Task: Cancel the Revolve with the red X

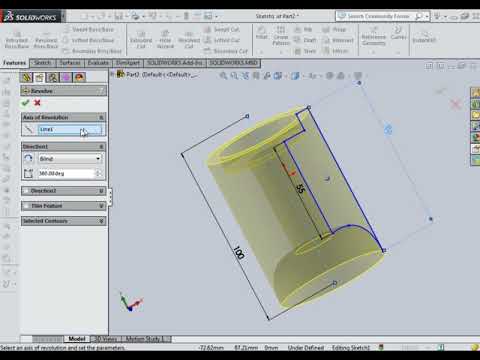Action: click(x=37, y=103)
